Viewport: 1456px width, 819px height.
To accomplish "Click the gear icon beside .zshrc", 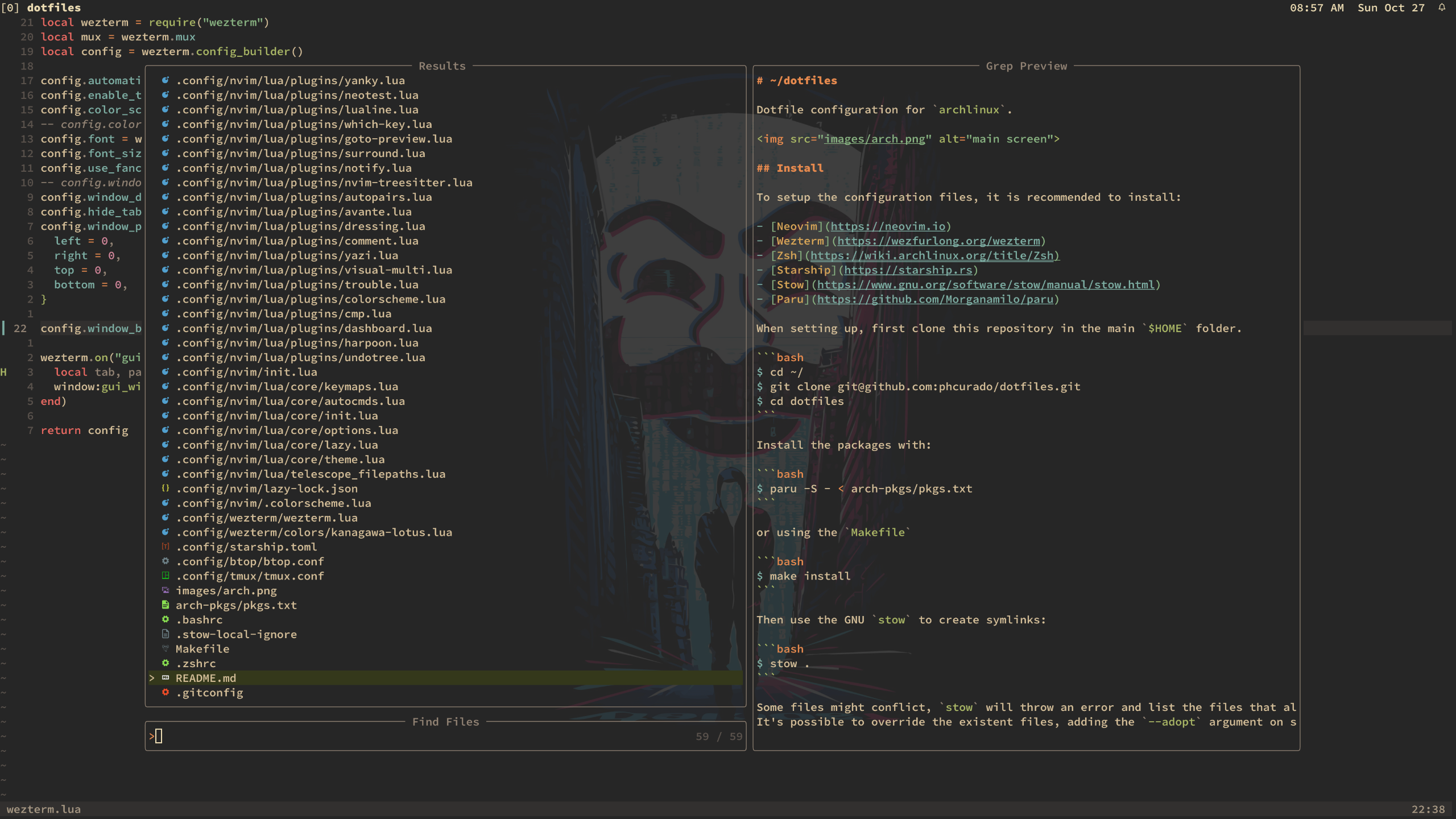I will 165,663.
